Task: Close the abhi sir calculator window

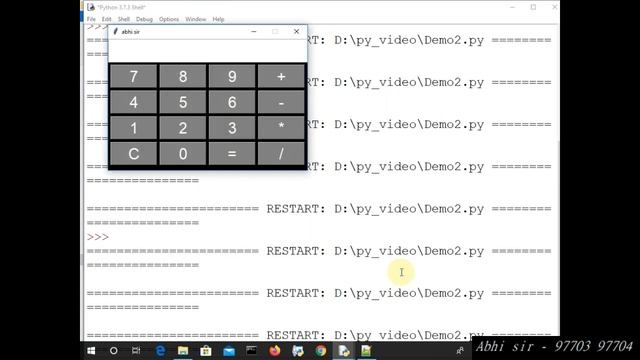Action: pyautogui.click(x=296, y=31)
